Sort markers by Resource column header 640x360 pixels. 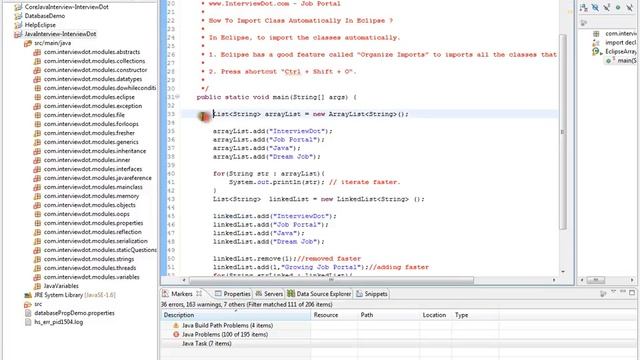tap(333, 315)
